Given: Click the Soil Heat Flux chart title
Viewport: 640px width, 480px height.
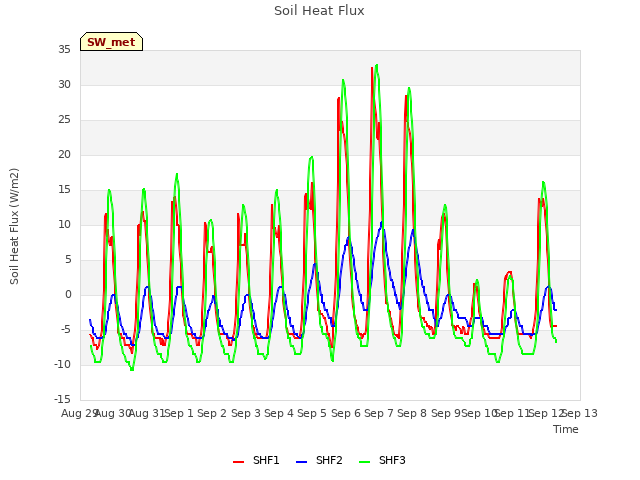Looking at the screenshot, I should pyautogui.click(x=319, y=11).
